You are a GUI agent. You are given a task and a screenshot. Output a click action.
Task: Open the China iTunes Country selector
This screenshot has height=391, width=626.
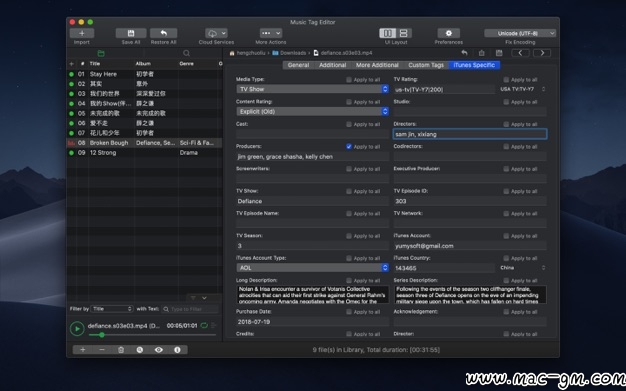pyautogui.click(x=522, y=268)
